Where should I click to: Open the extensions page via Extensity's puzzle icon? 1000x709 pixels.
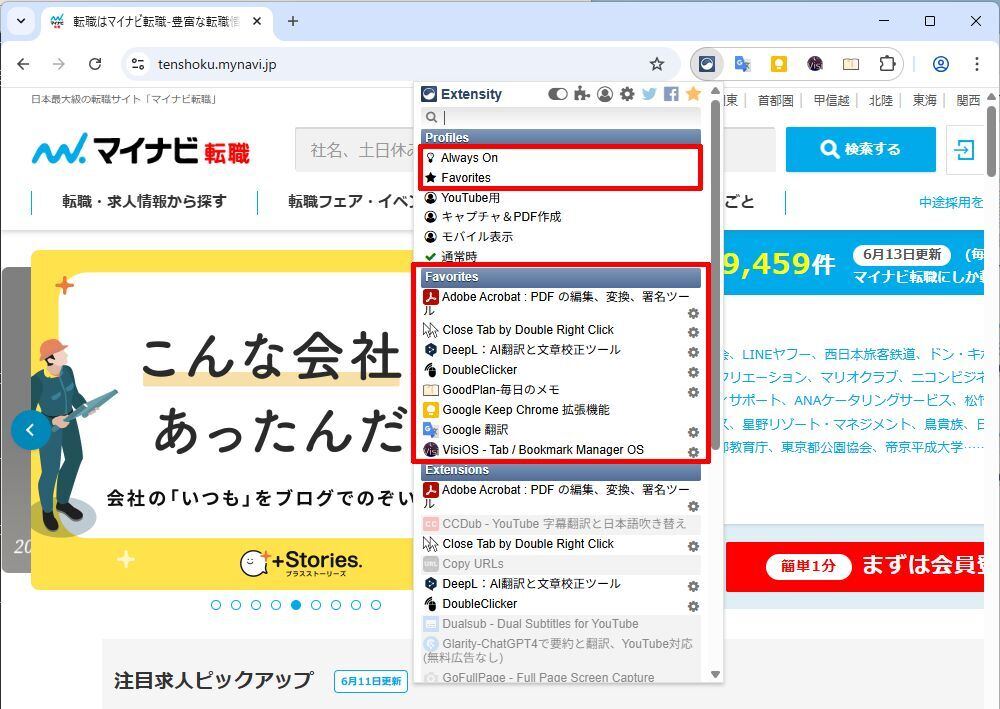[582, 94]
